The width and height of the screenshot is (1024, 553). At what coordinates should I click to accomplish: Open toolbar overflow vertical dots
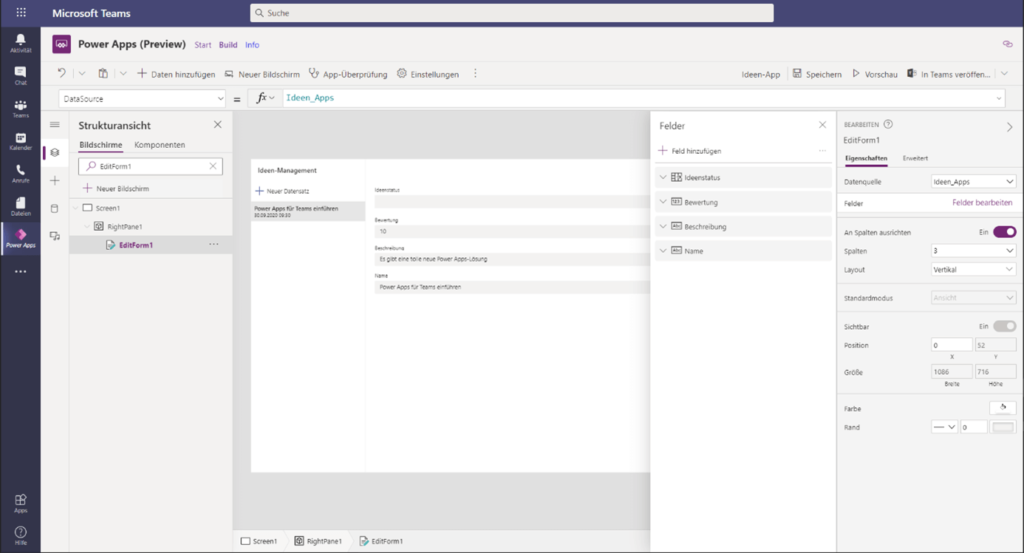coord(475,74)
